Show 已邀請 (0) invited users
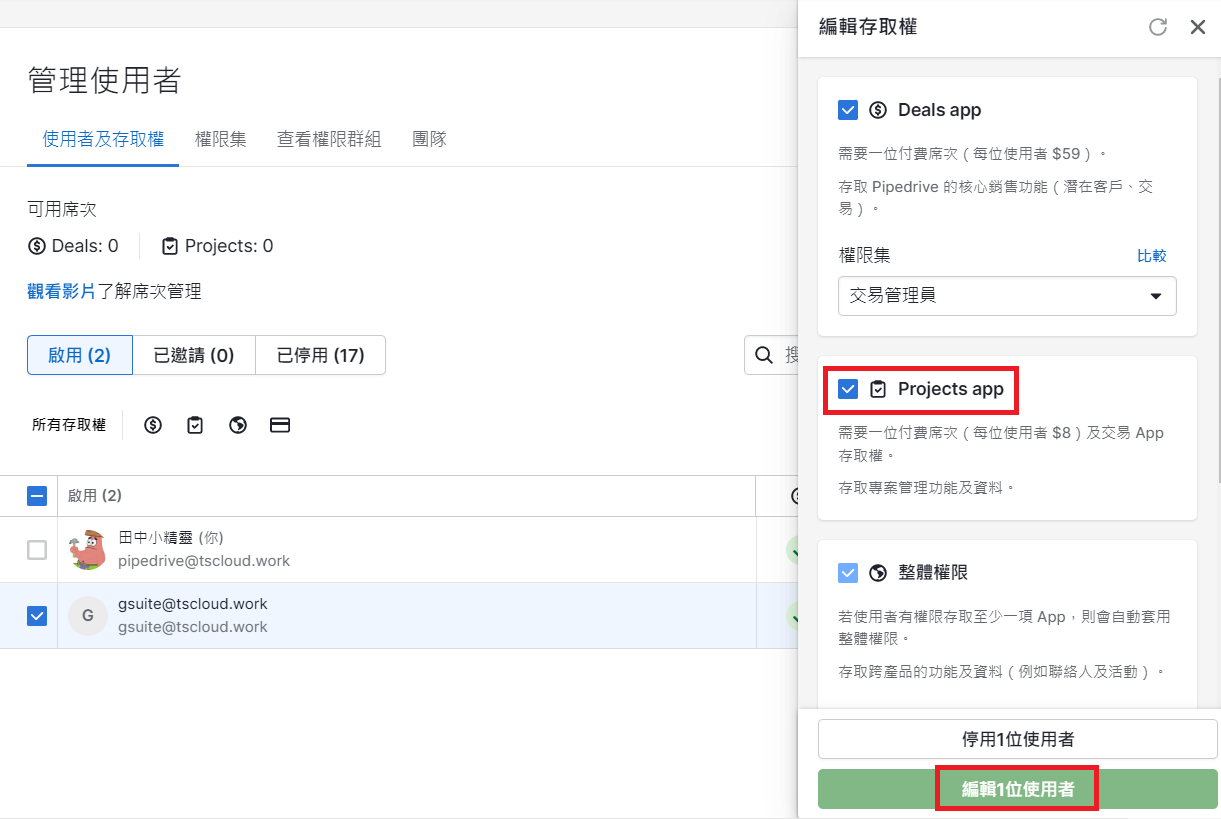This screenshot has width=1221, height=819. pos(194,355)
